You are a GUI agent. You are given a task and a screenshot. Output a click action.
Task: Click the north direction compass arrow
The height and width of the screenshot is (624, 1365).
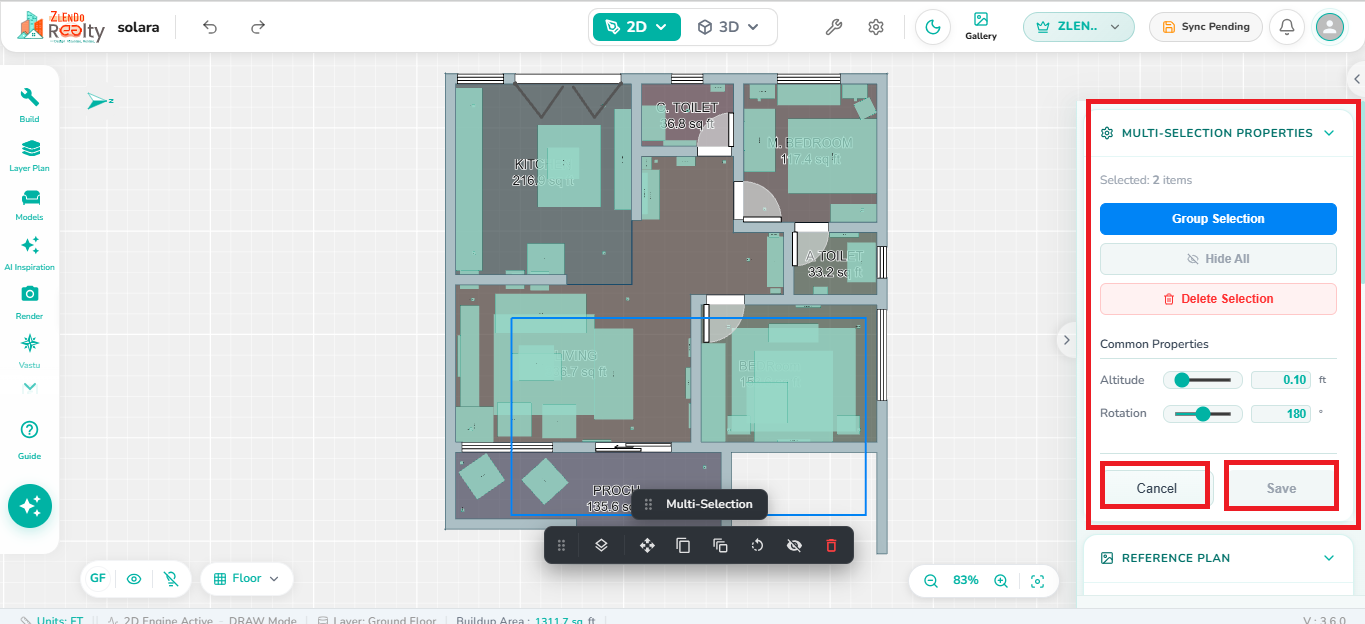coord(99,101)
